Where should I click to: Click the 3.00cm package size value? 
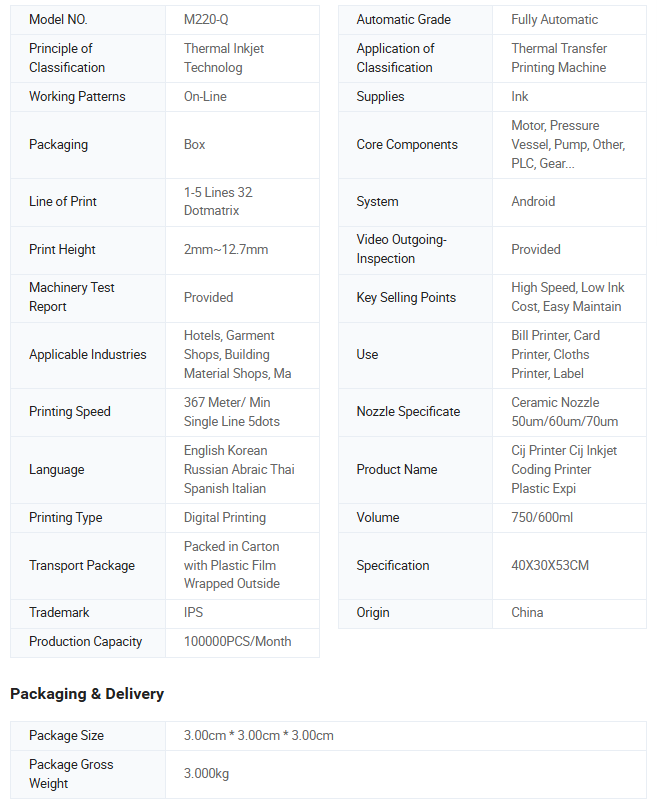(259, 735)
